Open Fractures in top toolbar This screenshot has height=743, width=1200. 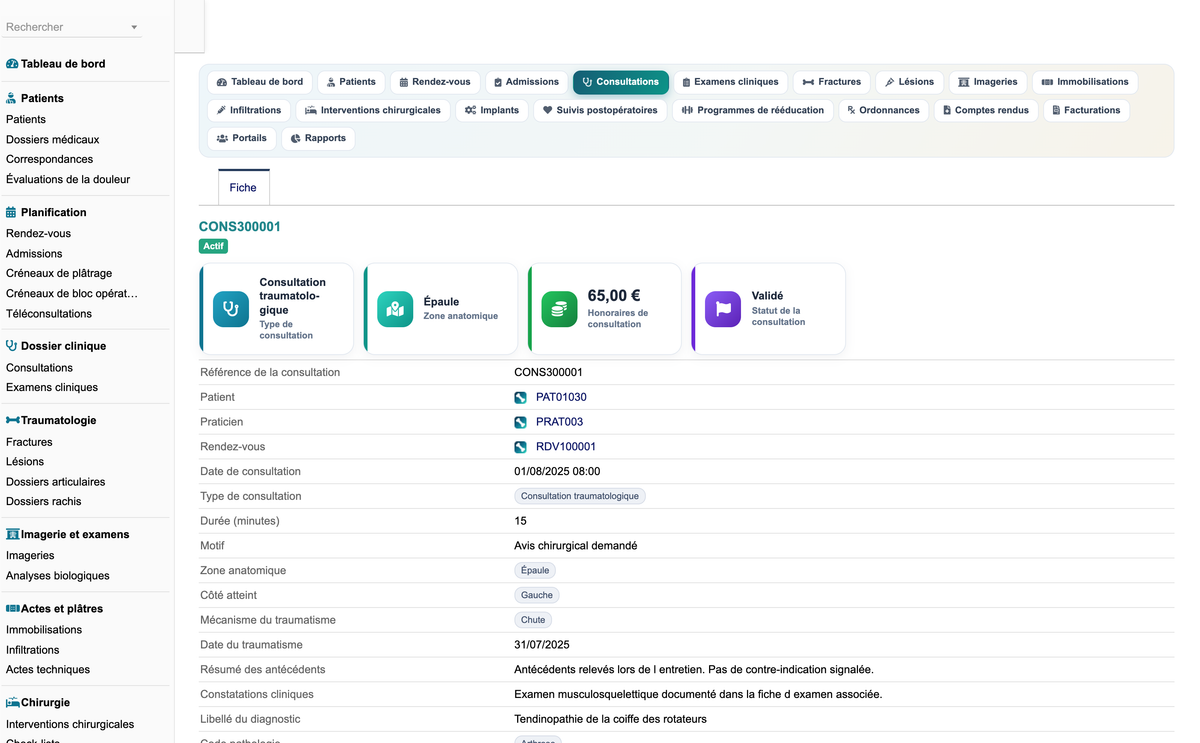(832, 82)
